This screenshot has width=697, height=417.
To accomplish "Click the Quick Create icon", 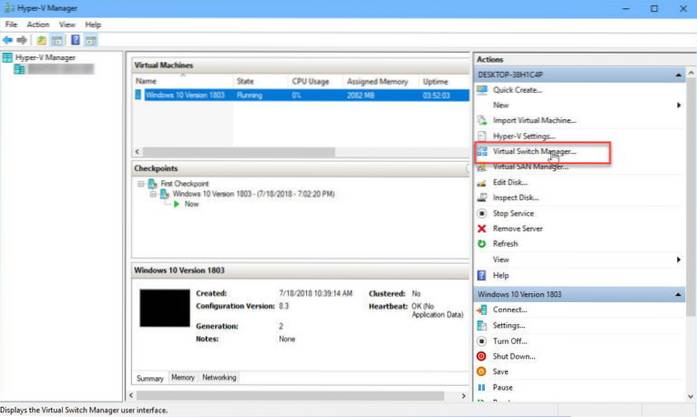I will point(482,90).
